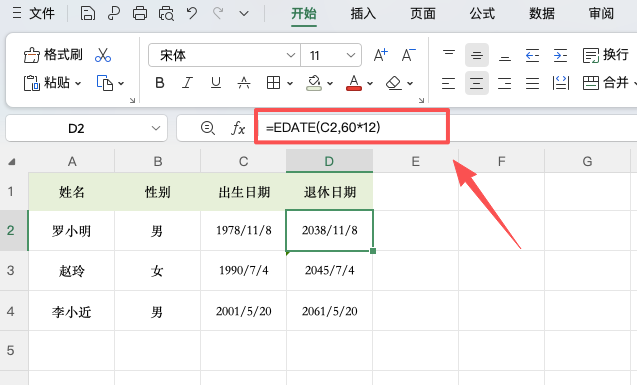Click the export to PDF icon
637x385 pixels.
(114, 13)
